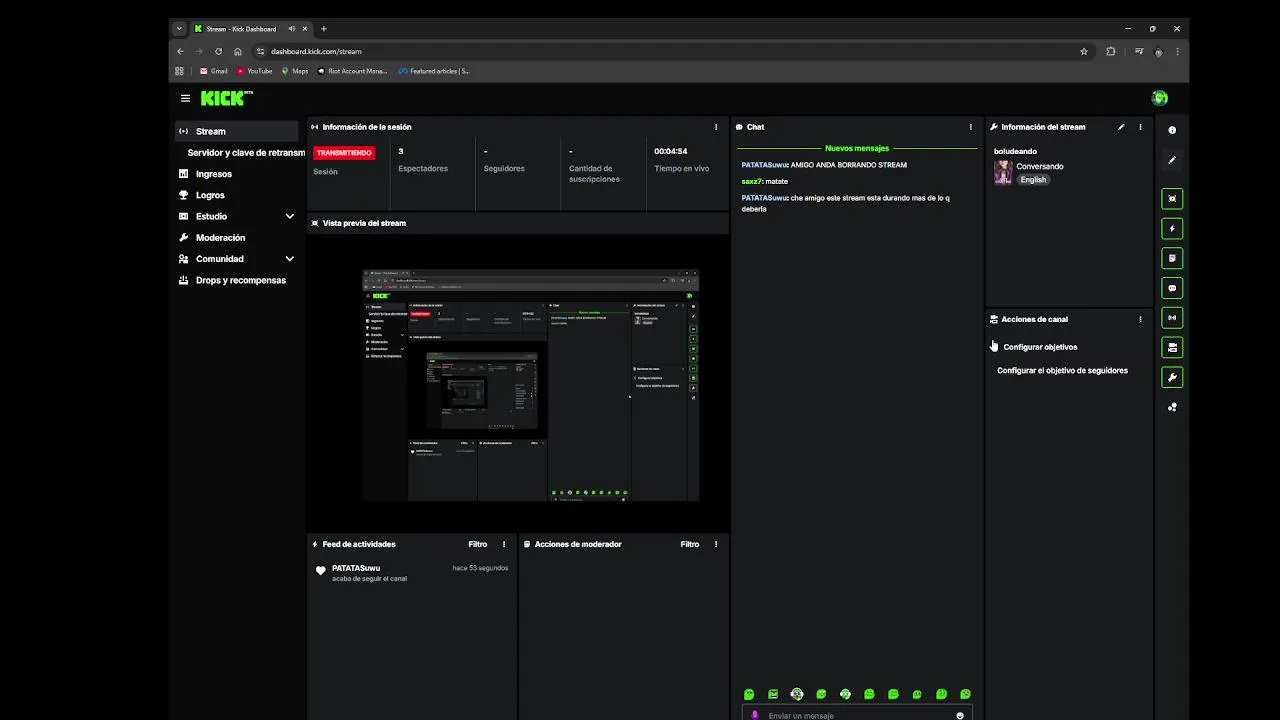
Task: Click the heart icon beside PATATASuwu follow
Action: tap(321, 571)
